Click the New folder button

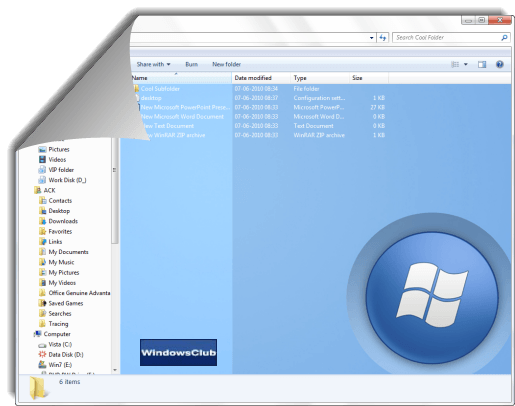pos(226,64)
